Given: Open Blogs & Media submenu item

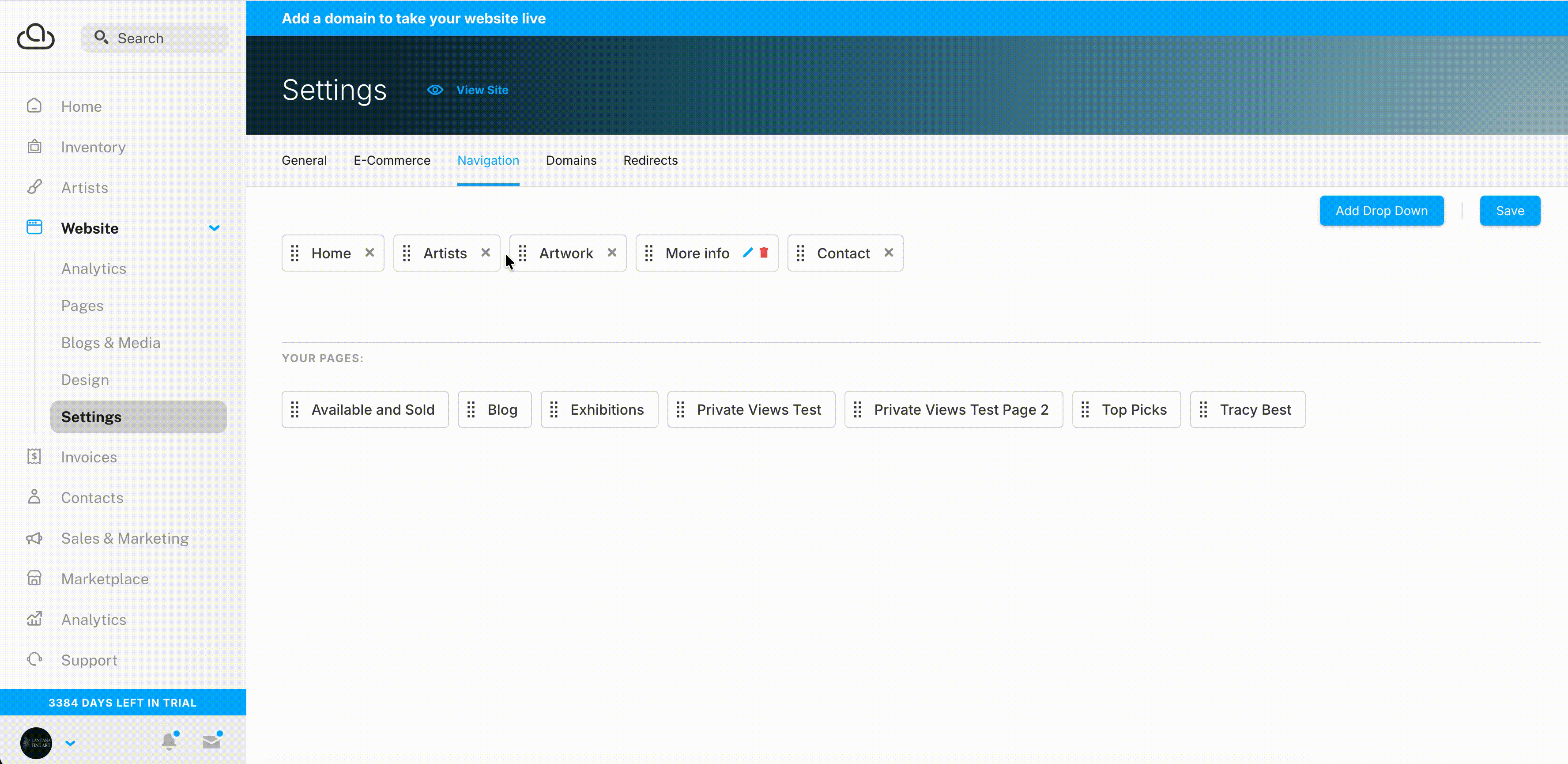Looking at the screenshot, I should coord(111,343).
